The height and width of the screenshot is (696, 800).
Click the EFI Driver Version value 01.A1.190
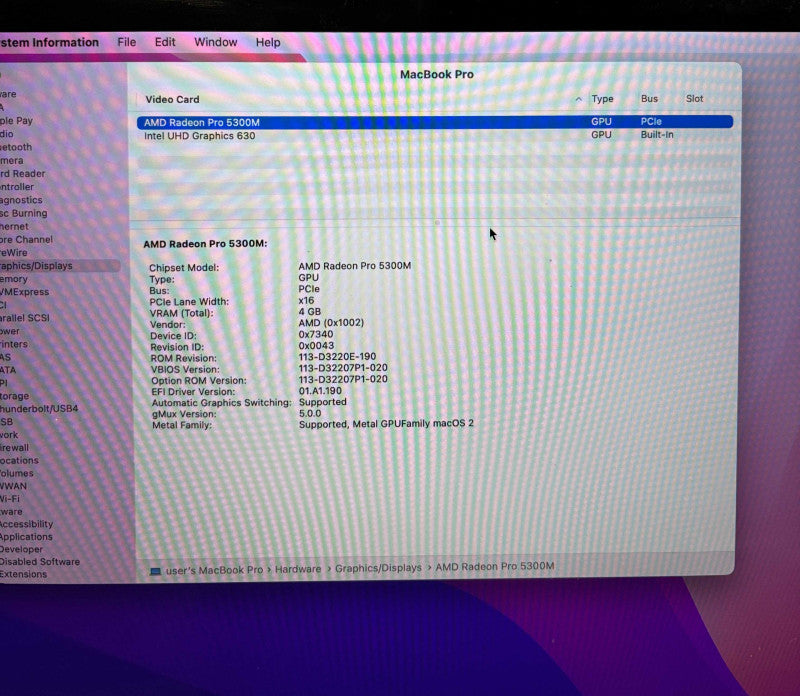(x=320, y=391)
